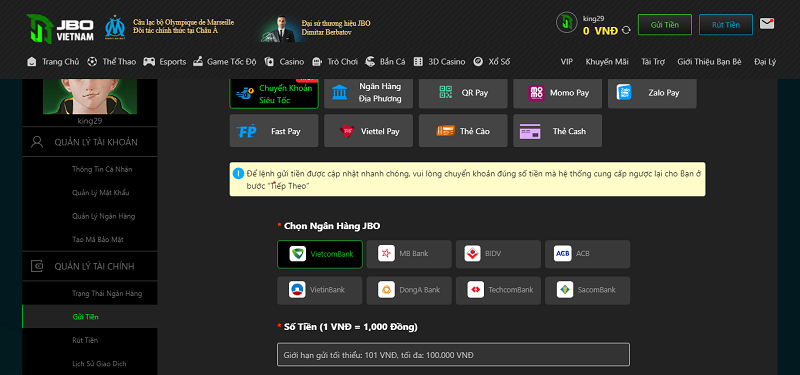Click the VietinBank logo icon
Image resolution: width=800 pixels, height=375 pixels.
point(297,290)
